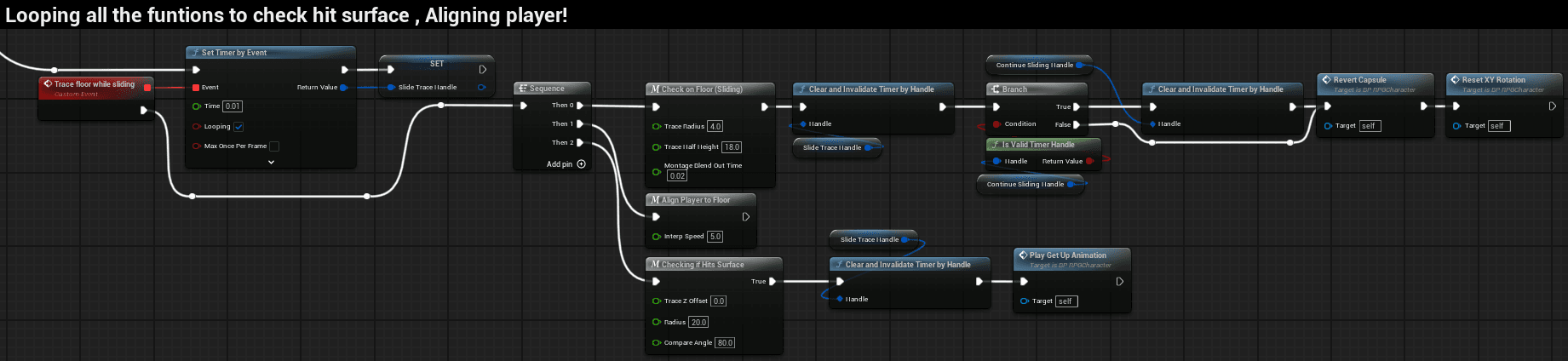Click the Trace Half Height field showing 18.0
Screen dimensions: 1568x361
click(732, 147)
